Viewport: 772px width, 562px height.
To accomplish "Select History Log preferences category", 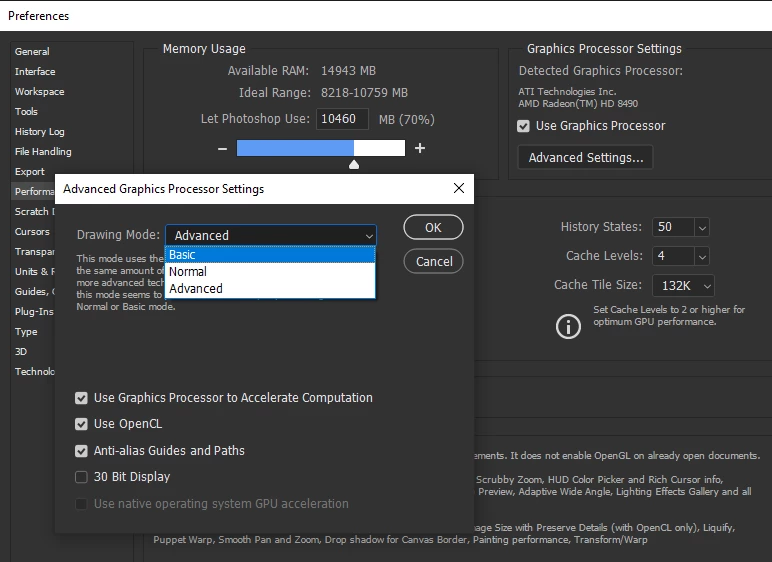I will (x=39, y=132).
